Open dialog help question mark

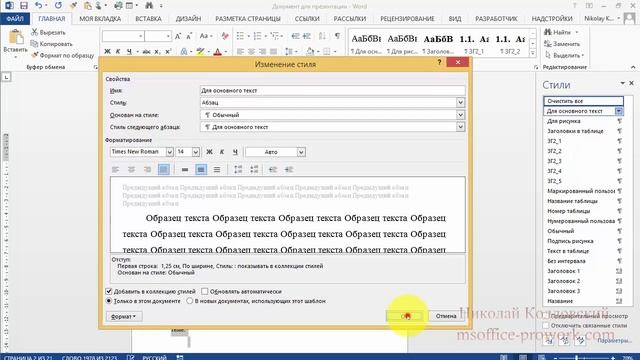(439, 62)
